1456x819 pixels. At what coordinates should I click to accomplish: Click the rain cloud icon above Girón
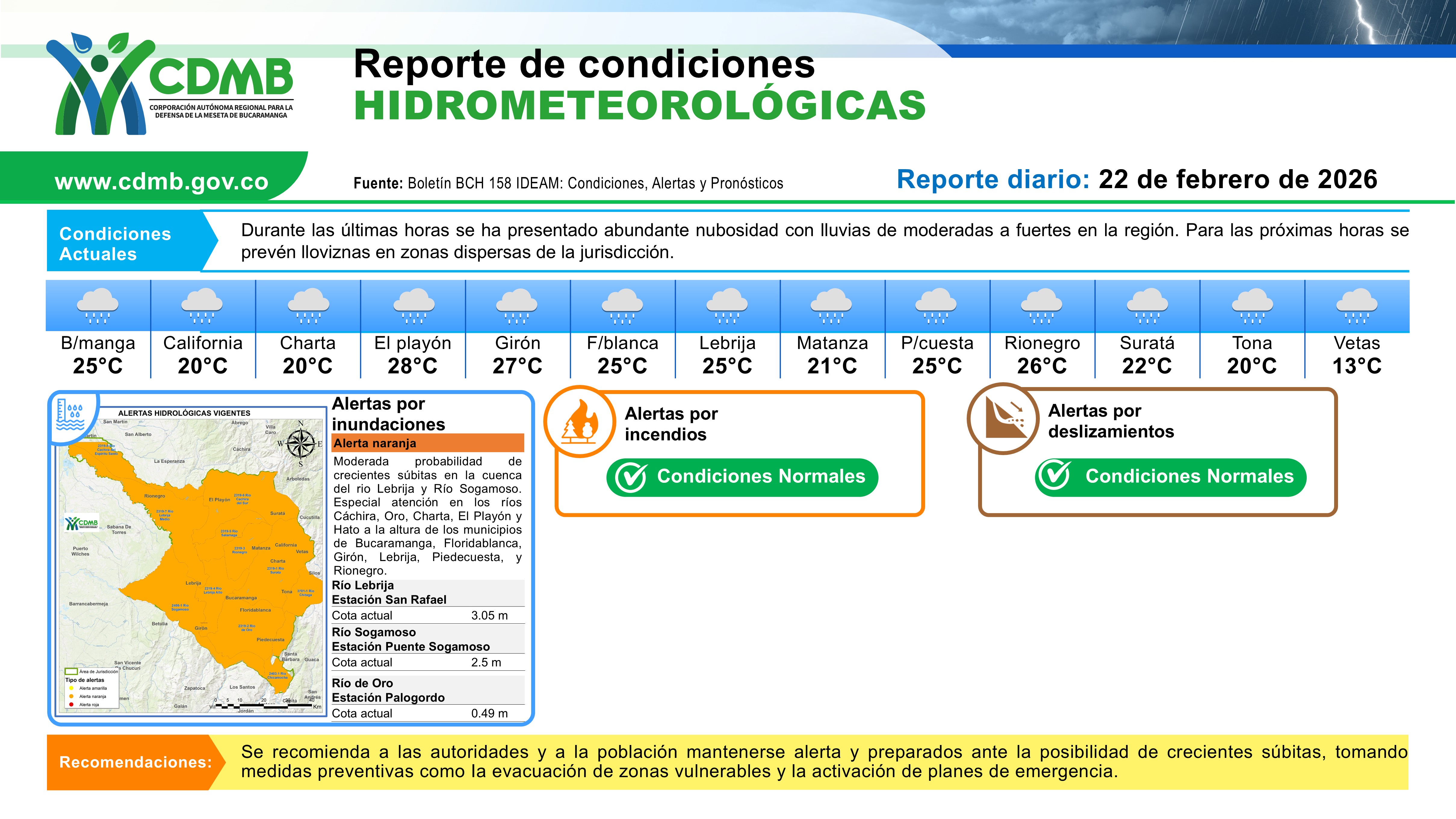517,306
